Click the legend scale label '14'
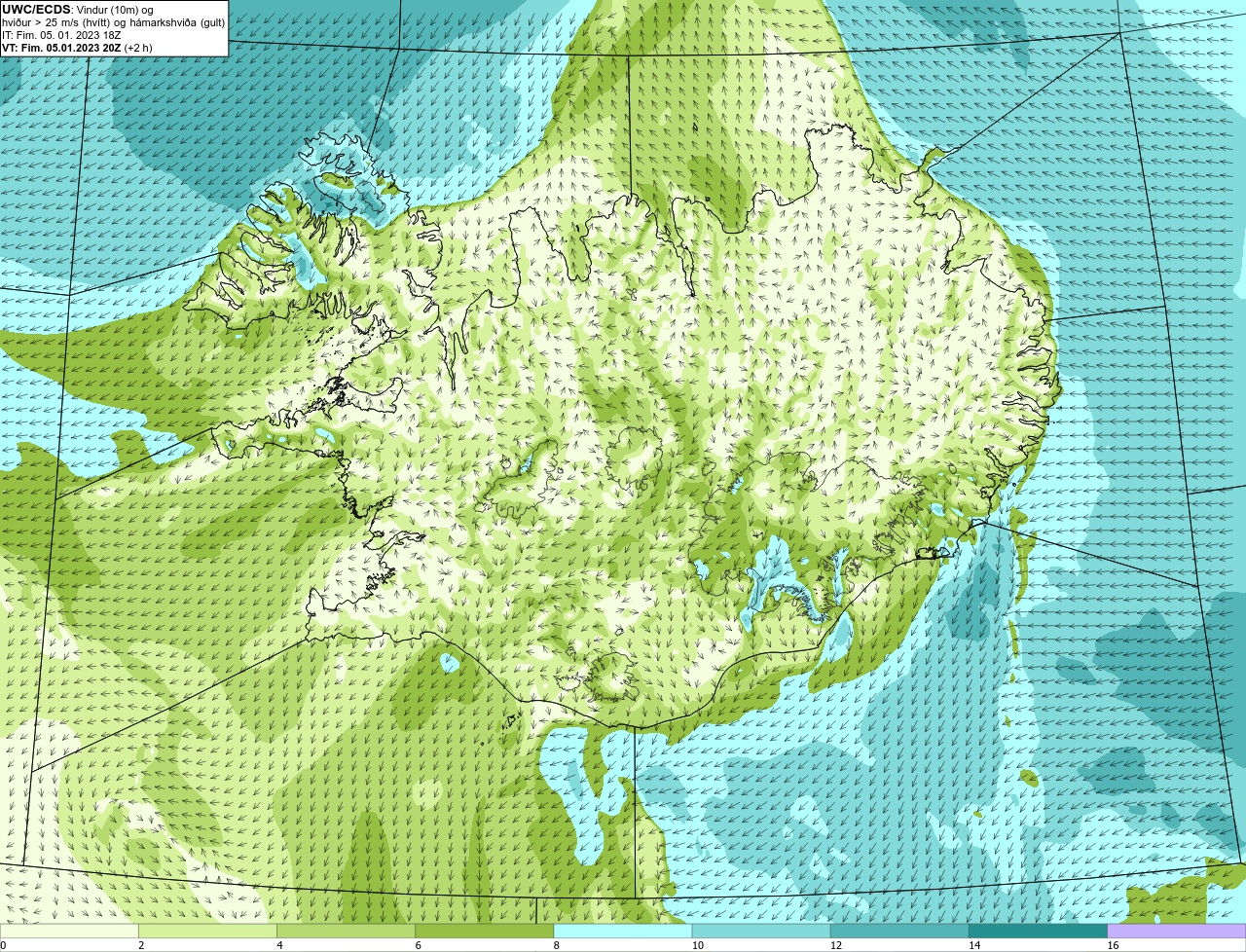The height and width of the screenshot is (952, 1246). [974, 945]
